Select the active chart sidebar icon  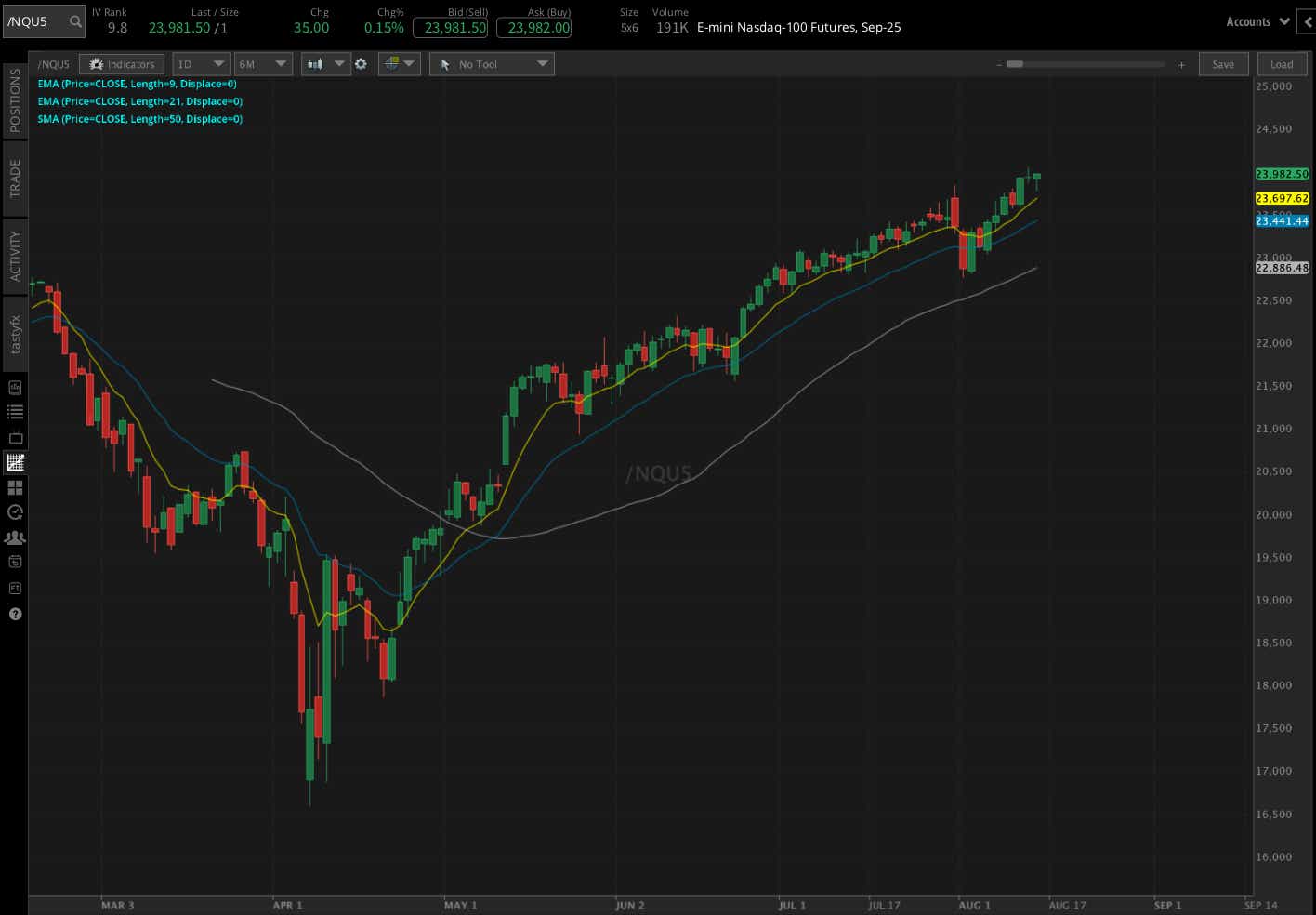click(14, 462)
